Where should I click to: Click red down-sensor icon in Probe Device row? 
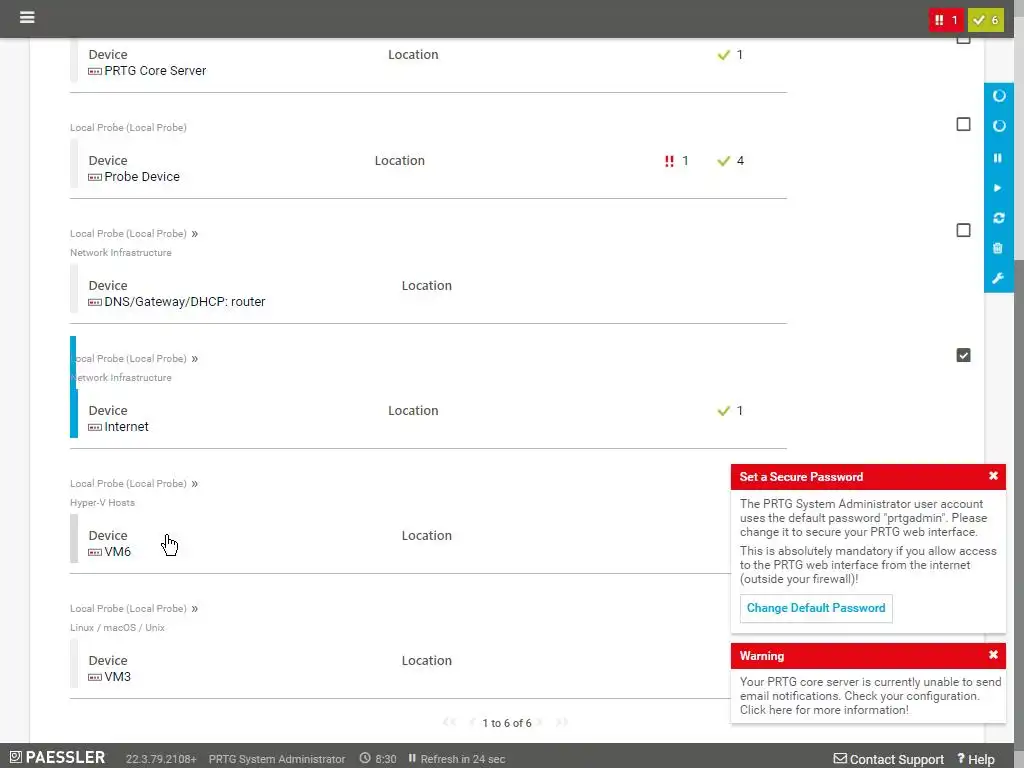(669, 161)
